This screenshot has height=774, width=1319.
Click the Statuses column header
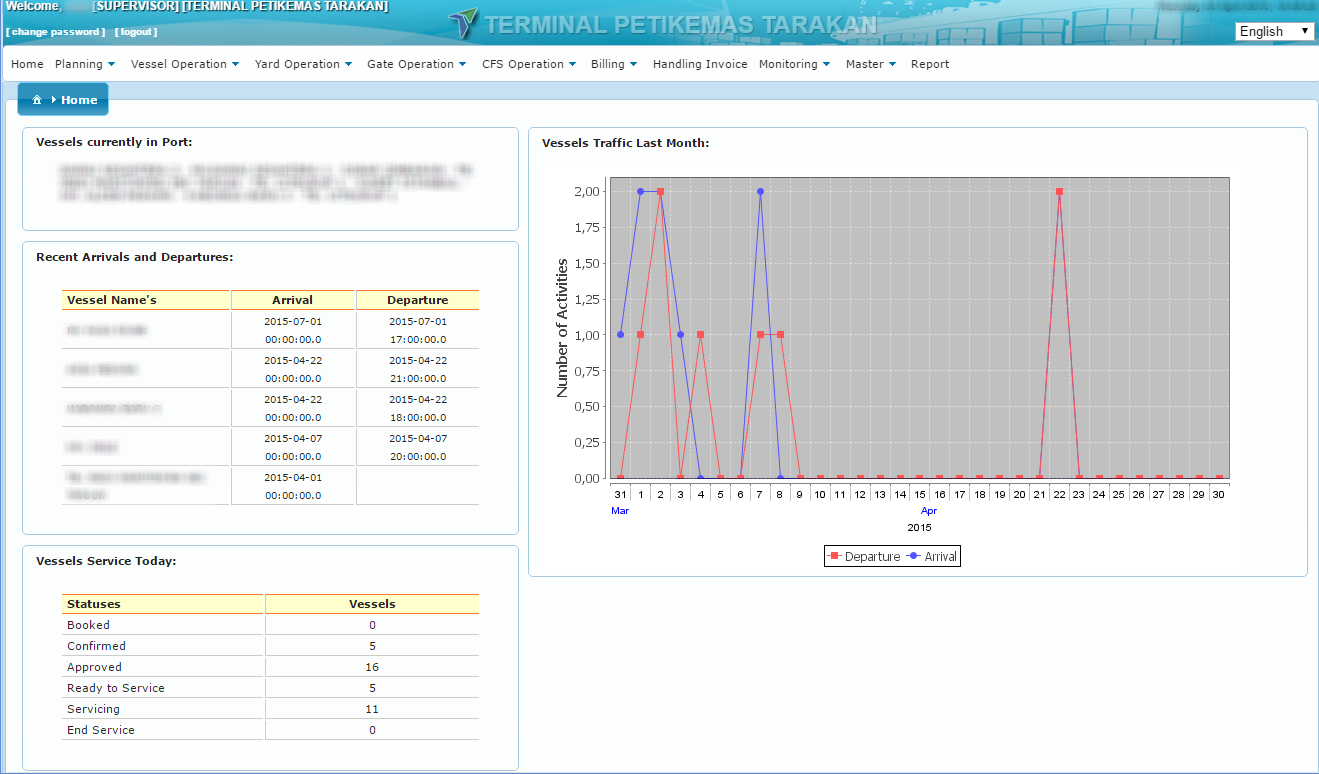(163, 604)
